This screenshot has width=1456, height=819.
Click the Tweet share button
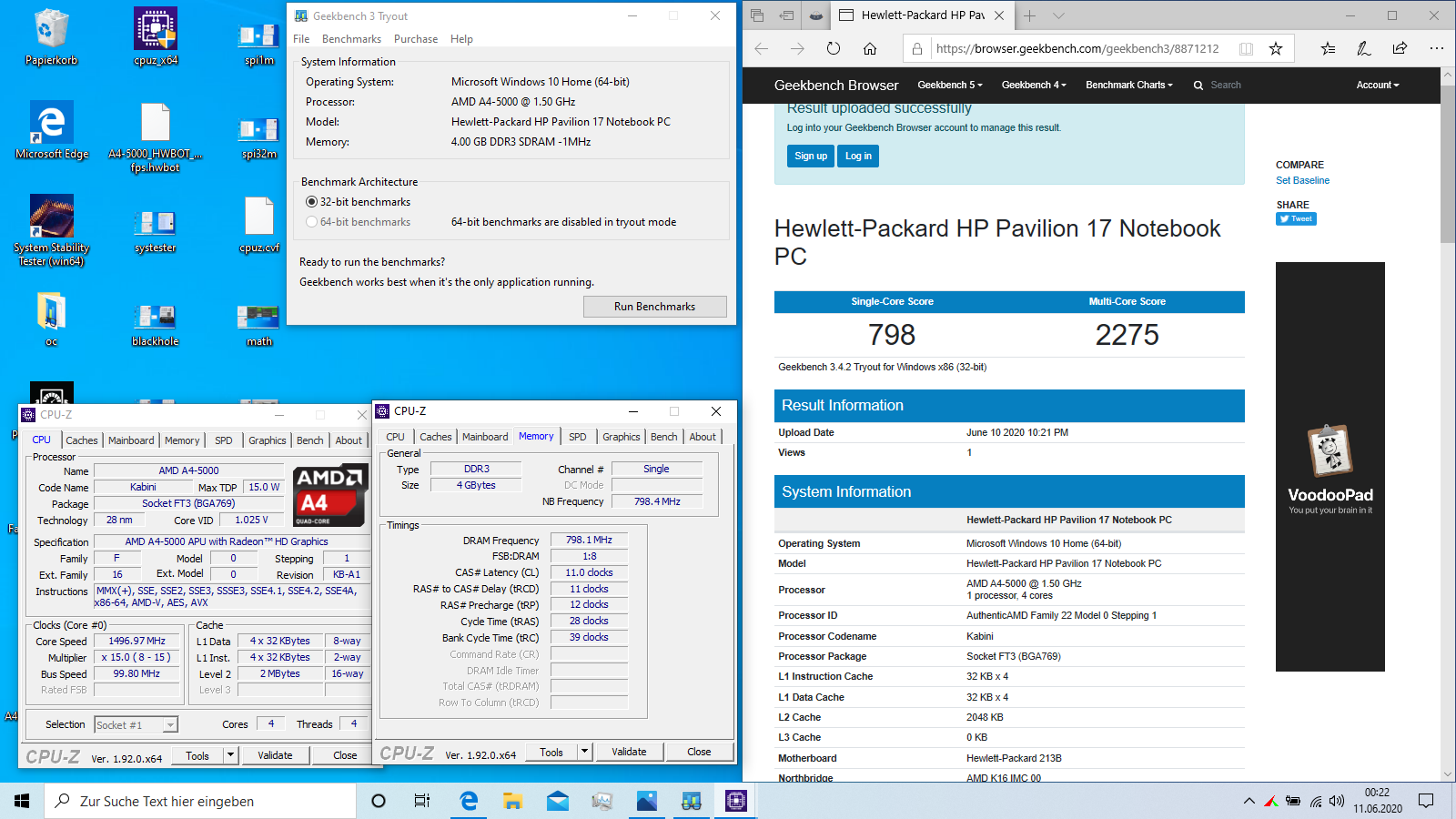pos(1296,218)
